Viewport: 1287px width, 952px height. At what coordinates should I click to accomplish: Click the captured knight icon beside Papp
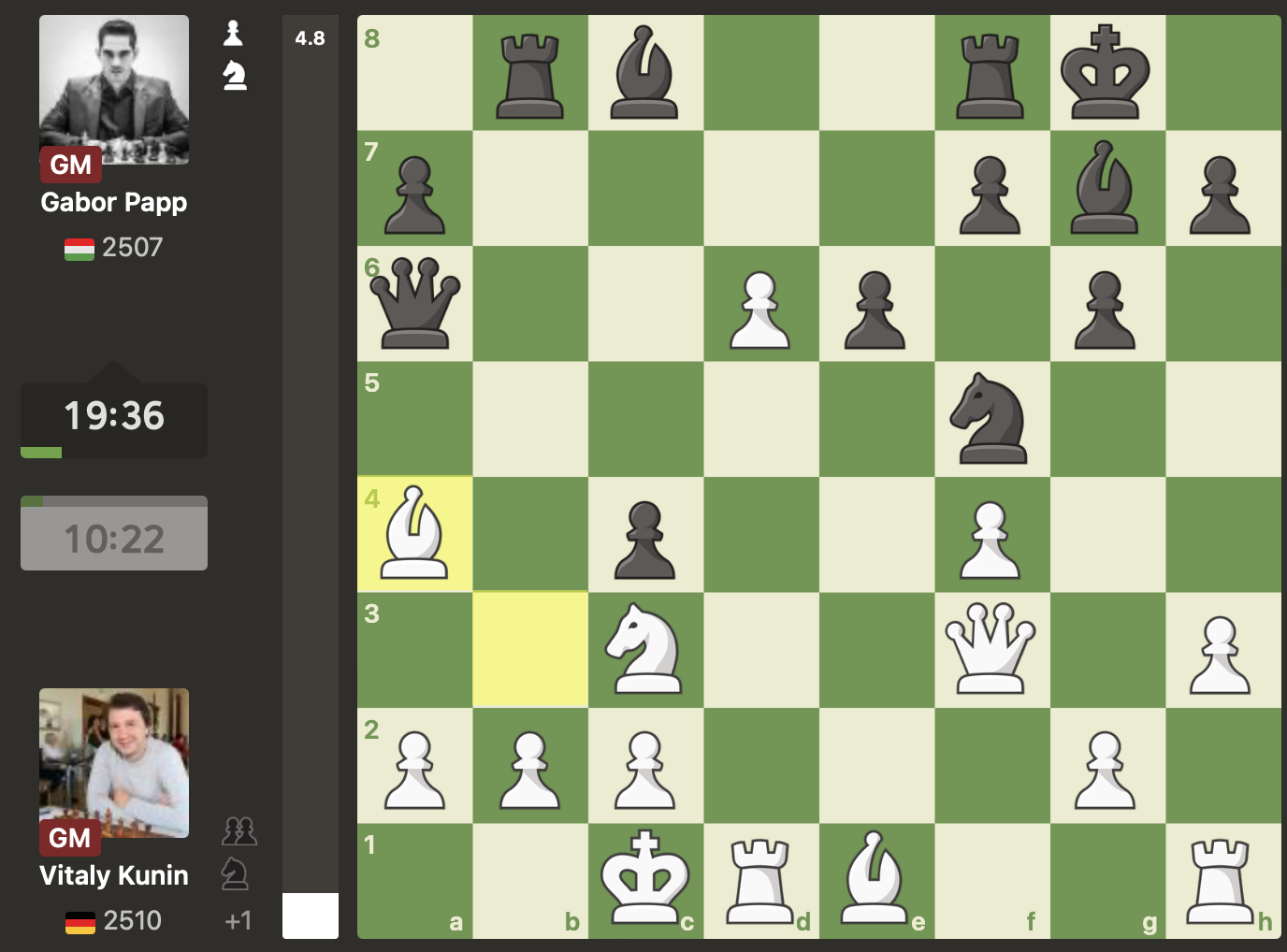point(235,76)
